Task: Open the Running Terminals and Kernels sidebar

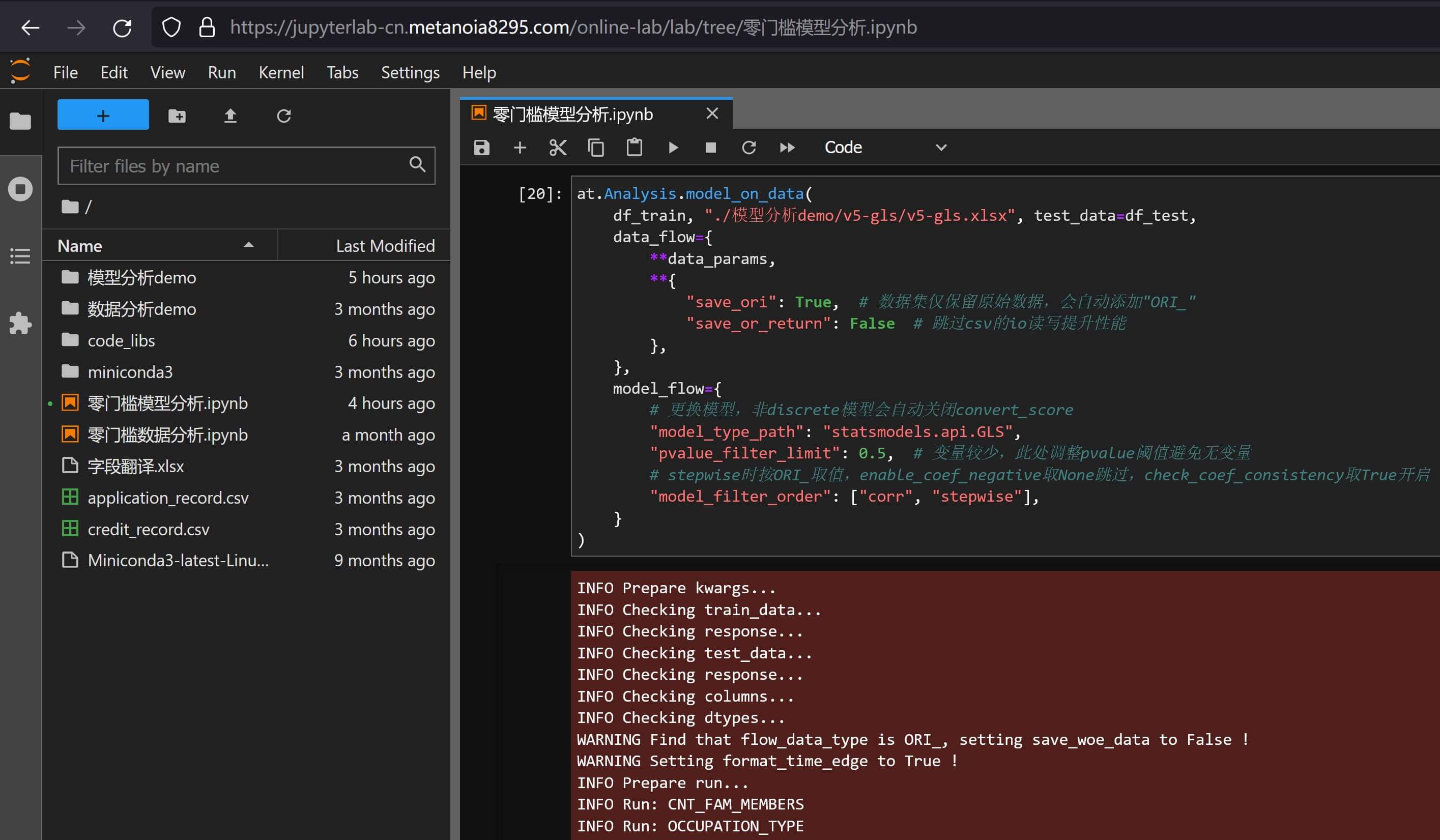Action: (x=20, y=189)
